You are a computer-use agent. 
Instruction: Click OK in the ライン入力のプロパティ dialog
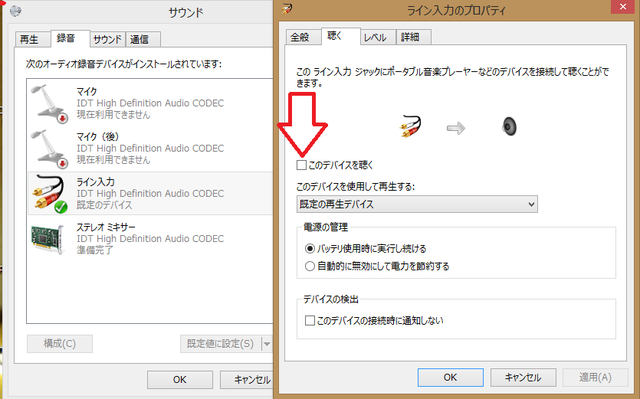point(451,377)
